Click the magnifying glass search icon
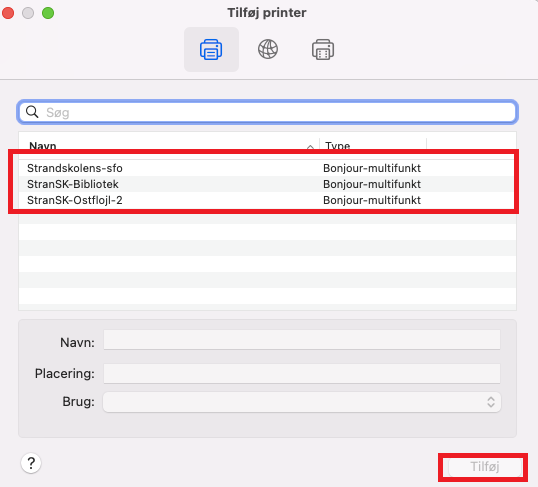Viewport: 538px width, 487px height. (32, 112)
